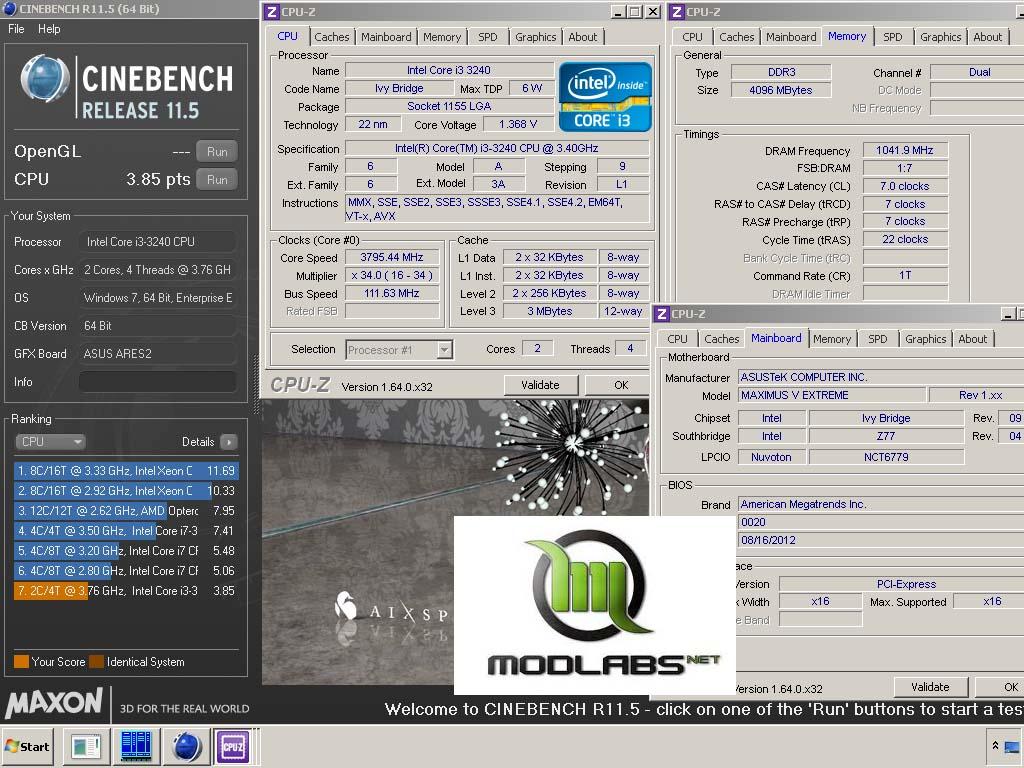Show hidden system tray icons
The image size is (1024, 768).
(x=995, y=746)
